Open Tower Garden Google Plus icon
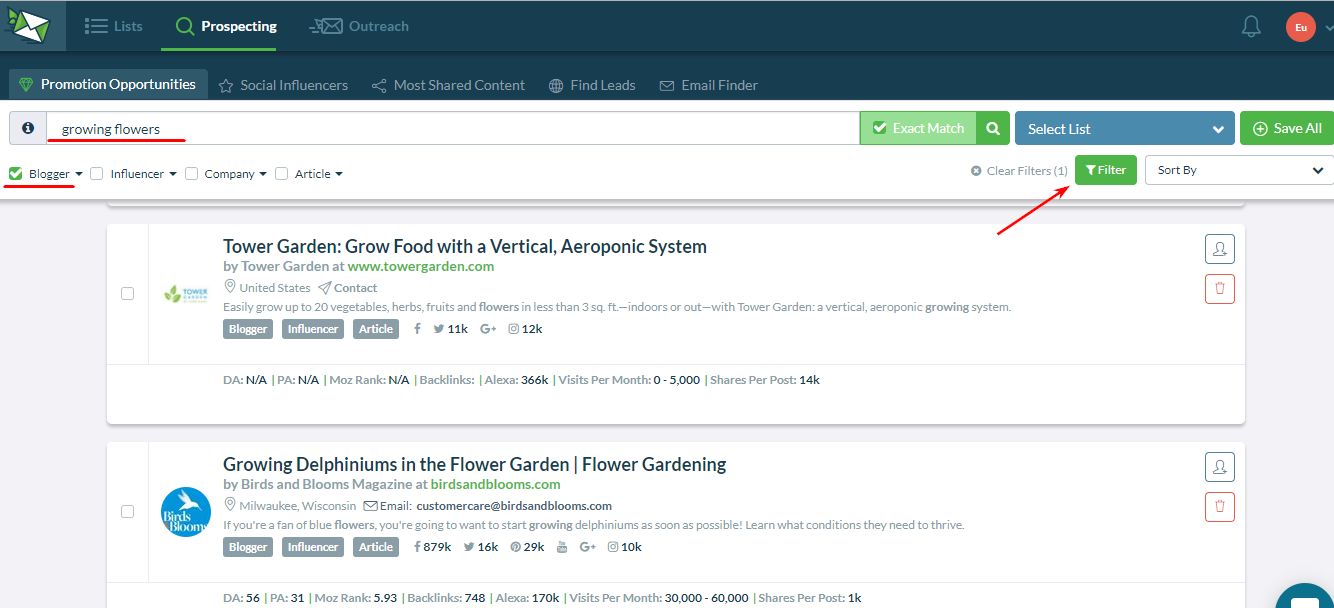Viewport: 1334px width, 608px height. point(488,329)
